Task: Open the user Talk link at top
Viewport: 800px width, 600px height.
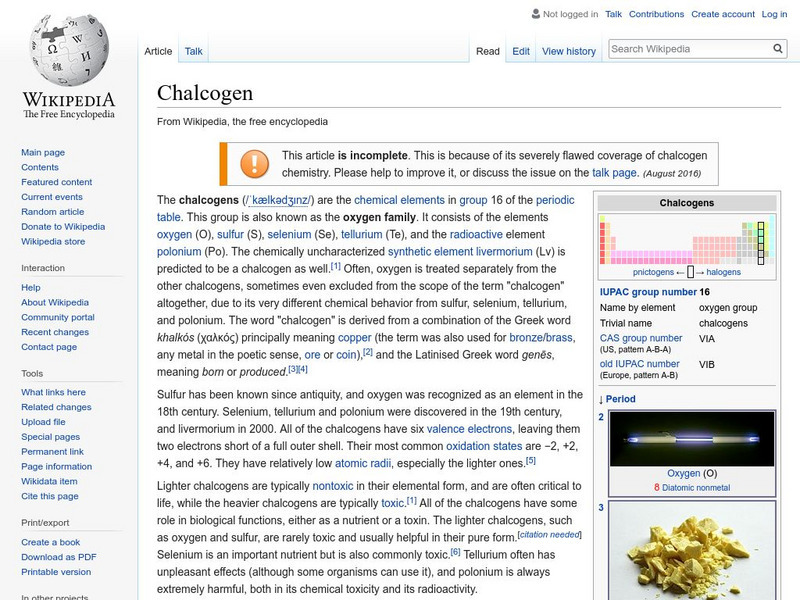Action: [613, 14]
